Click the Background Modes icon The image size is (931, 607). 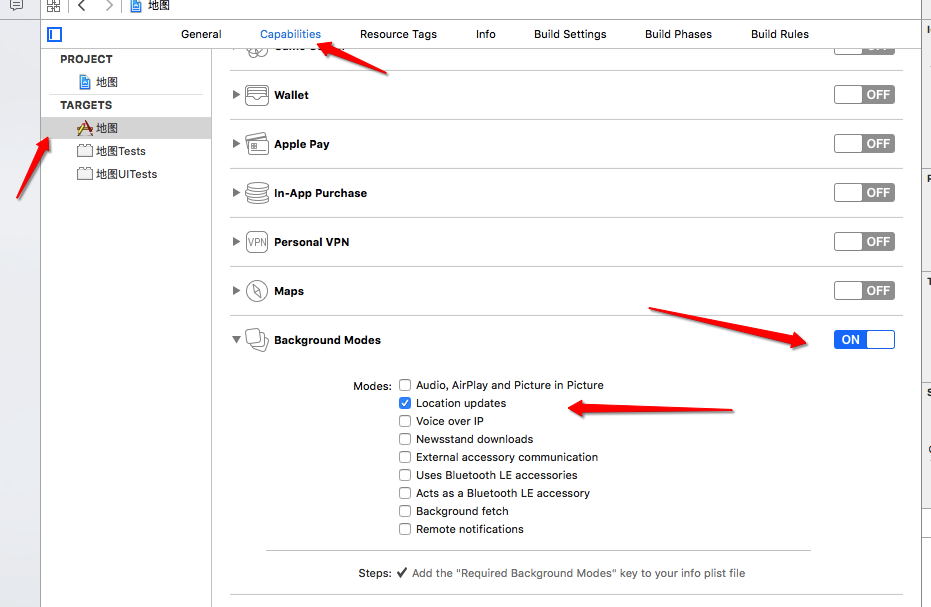(x=257, y=340)
